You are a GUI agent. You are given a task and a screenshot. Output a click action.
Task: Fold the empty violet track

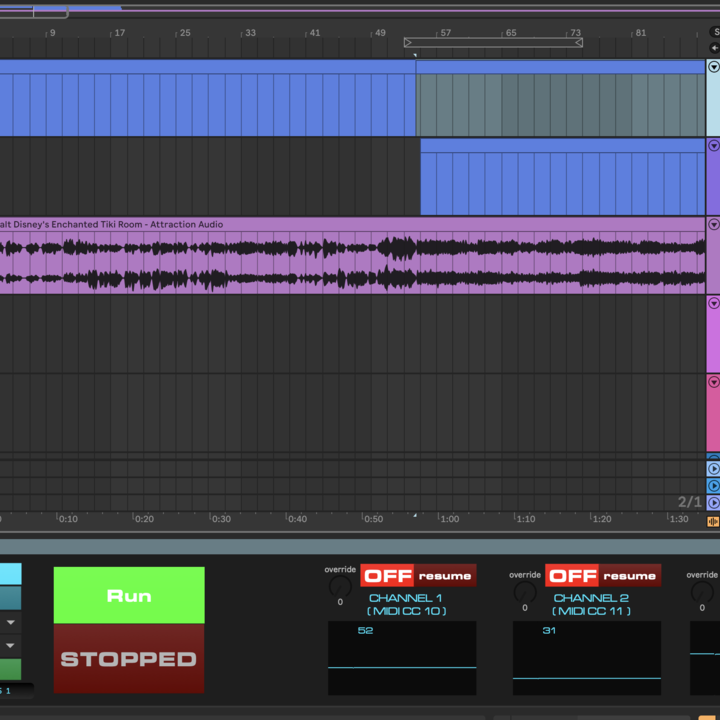713,303
